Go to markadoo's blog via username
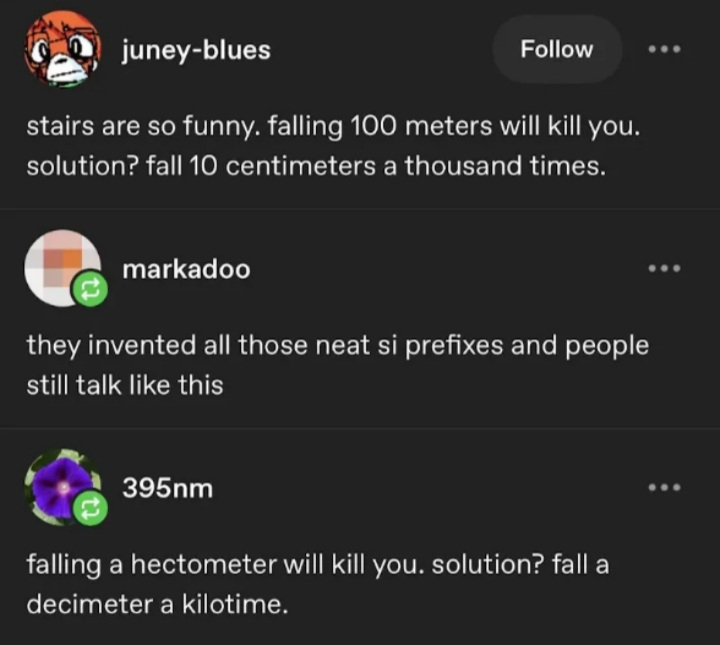The image size is (720, 645). coord(186,269)
